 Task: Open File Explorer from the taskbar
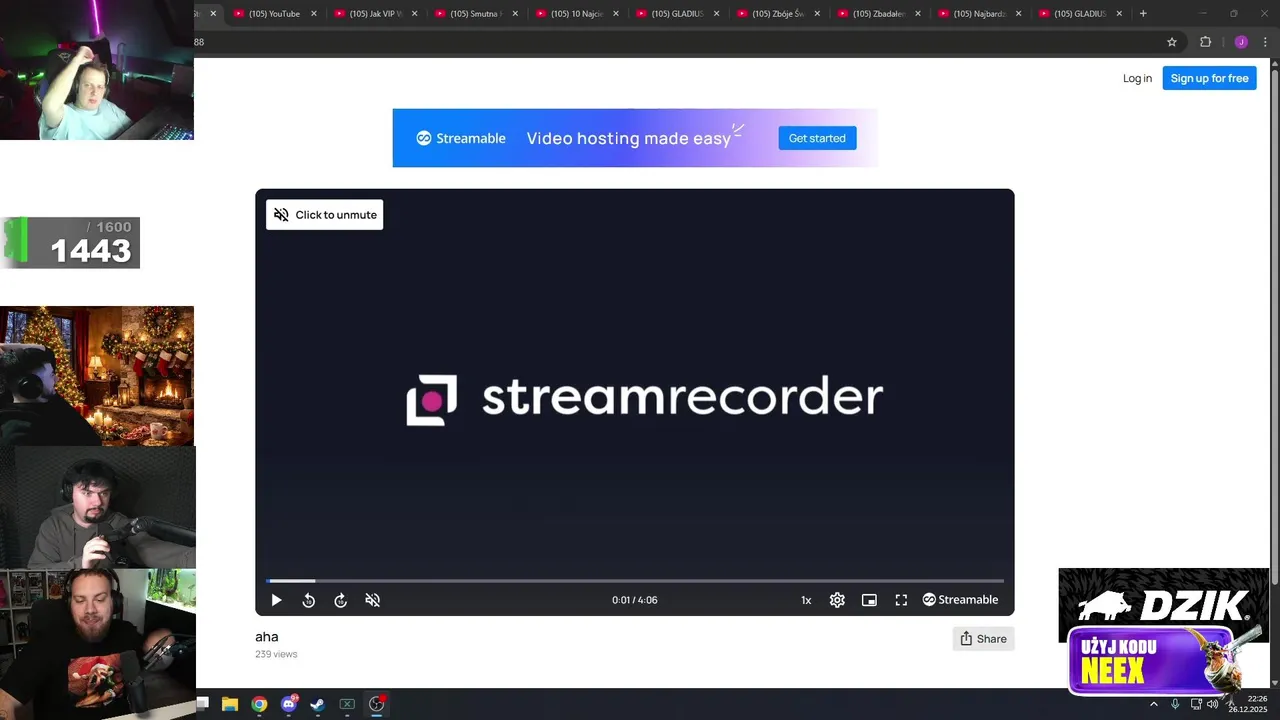tap(230, 704)
